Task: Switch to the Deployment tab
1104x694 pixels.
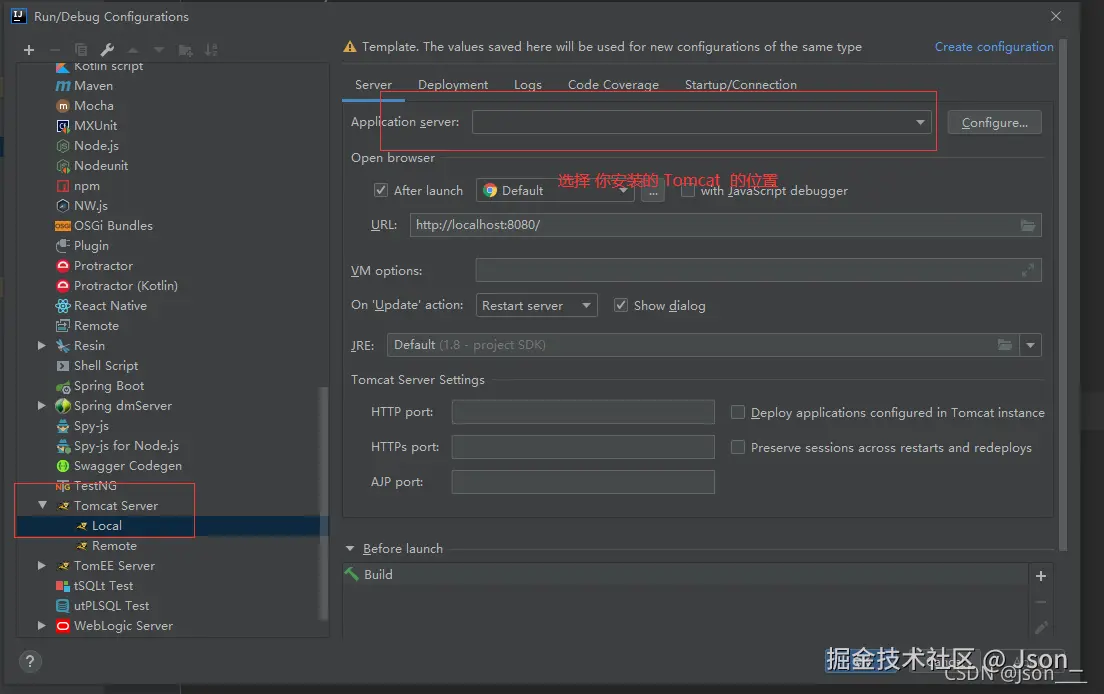Action: point(453,85)
